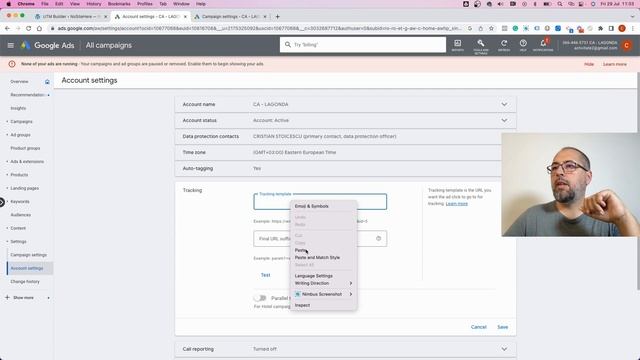
Task: Click Learn more on the alert banner
Action: click(x=615, y=64)
